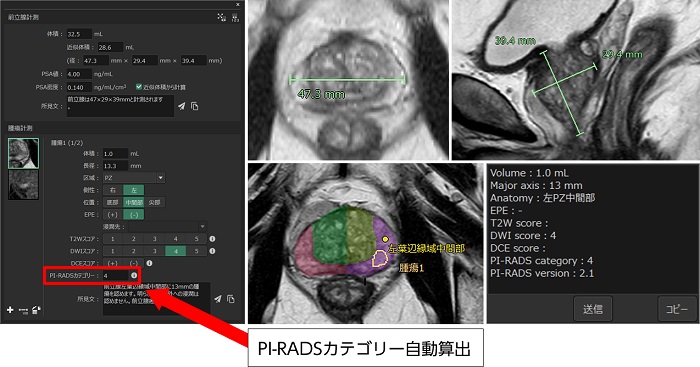700x367 pixels.
Task: Click the diameter field showing 39.4
Action: coord(193,60)
